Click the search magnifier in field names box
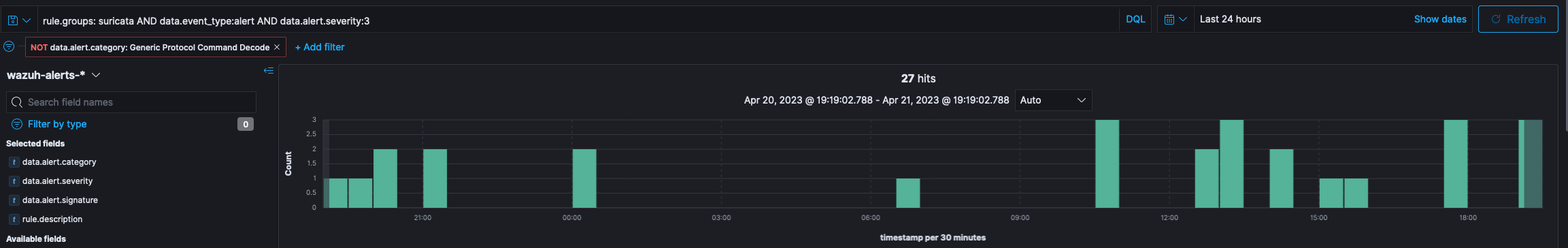The height and width of the screenshot is (248, 1568). (x=17, y=102)
